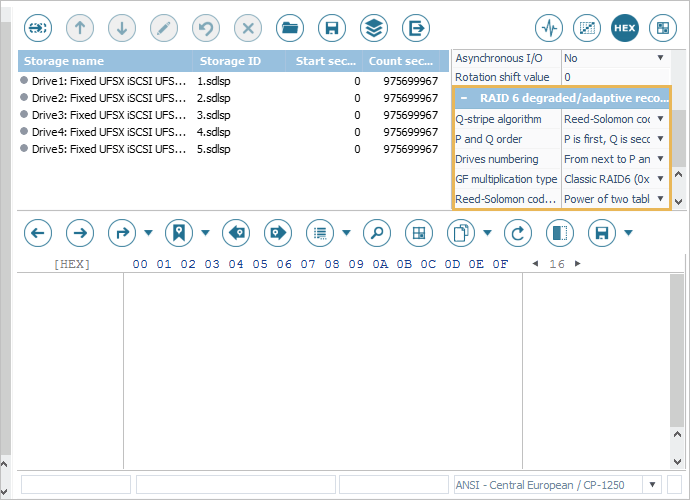The height and width of the screenshot is (500, 690).
Task: Click the search magnifier in hex toolbar
Action: 376,233
